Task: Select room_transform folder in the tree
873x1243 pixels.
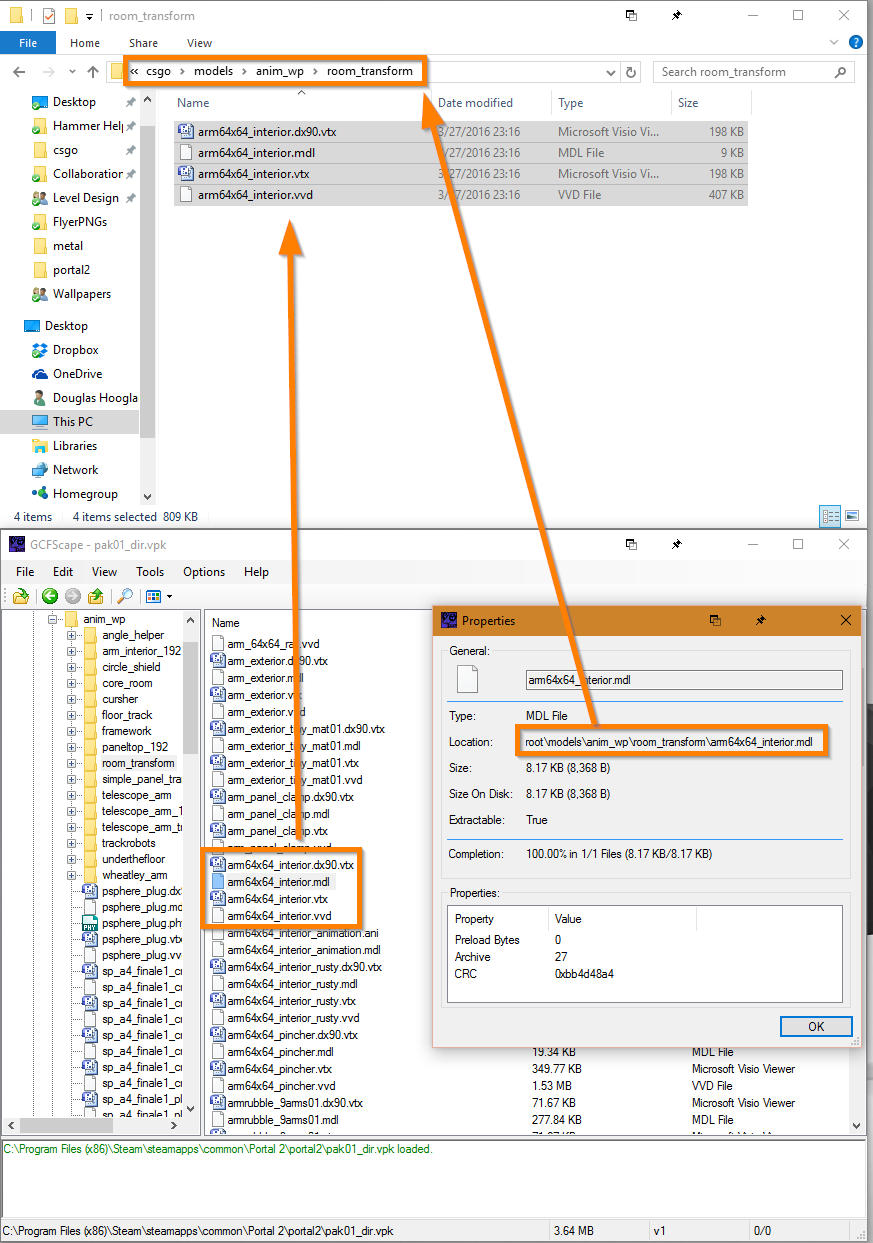Action: point(138,763)
